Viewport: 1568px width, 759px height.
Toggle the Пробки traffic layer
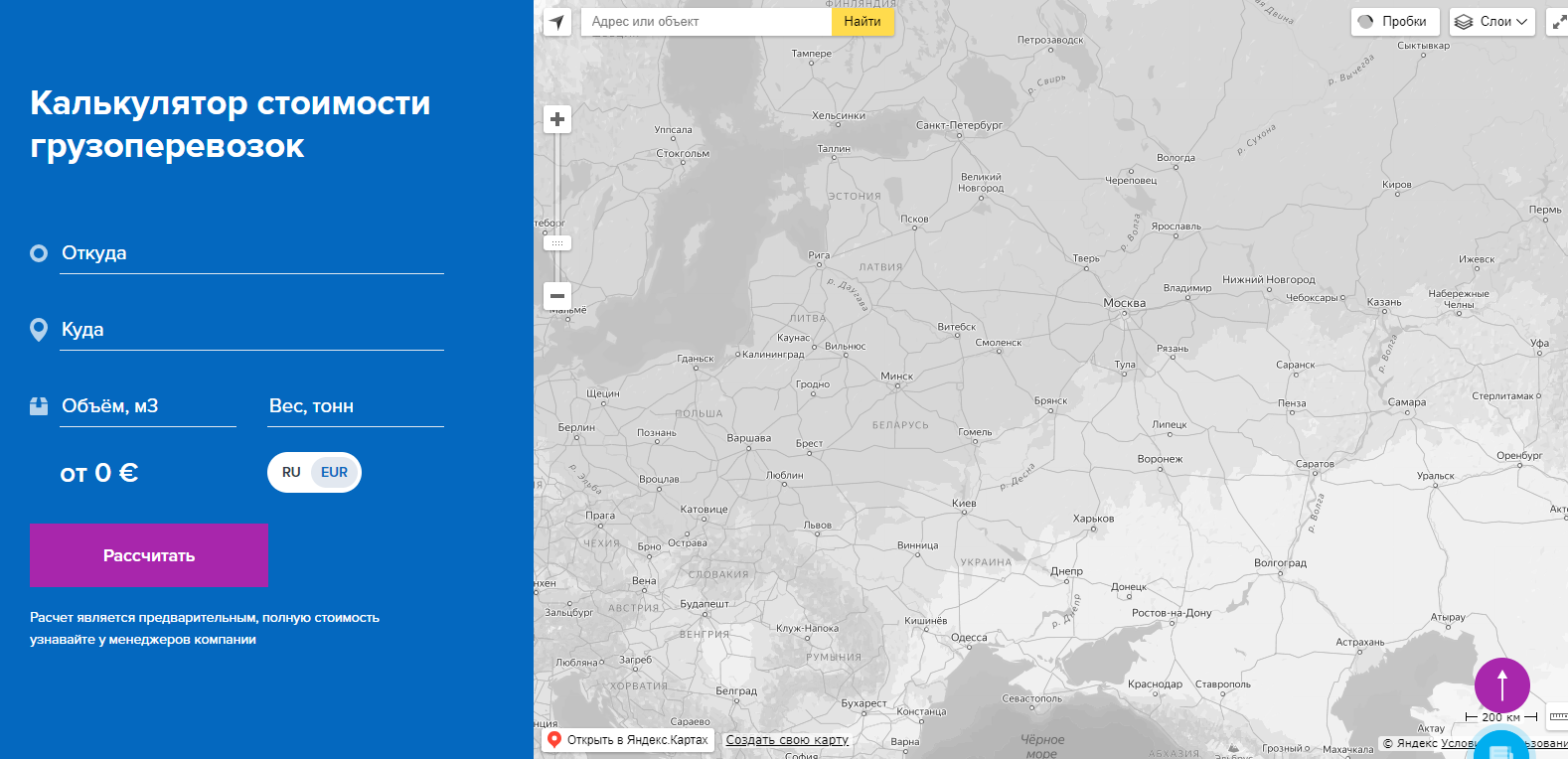tap(1394, 22)
